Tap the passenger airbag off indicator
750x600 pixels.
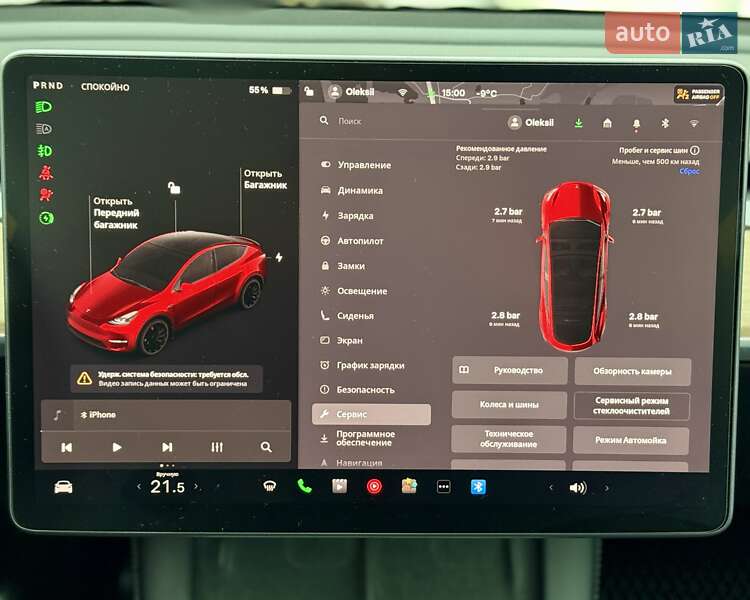click(698, 94)
